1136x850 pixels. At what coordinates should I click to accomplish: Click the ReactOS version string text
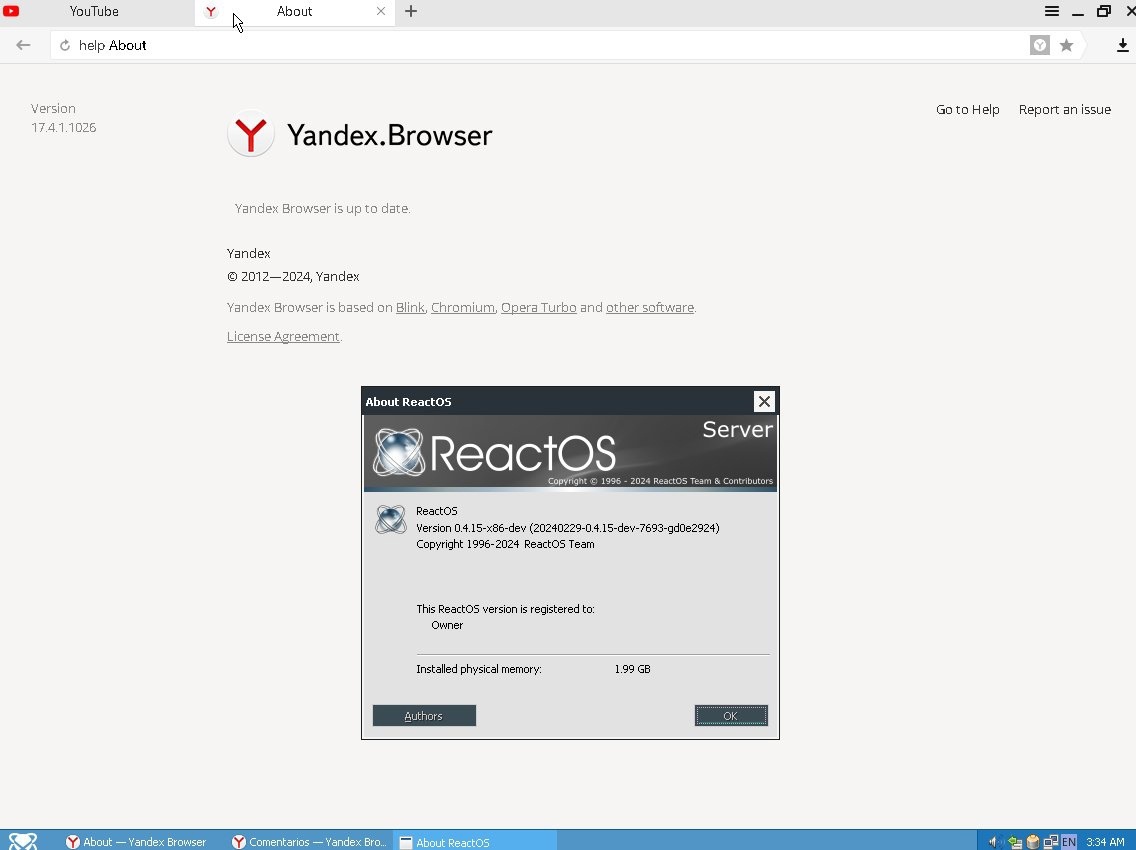pos(567,528)
